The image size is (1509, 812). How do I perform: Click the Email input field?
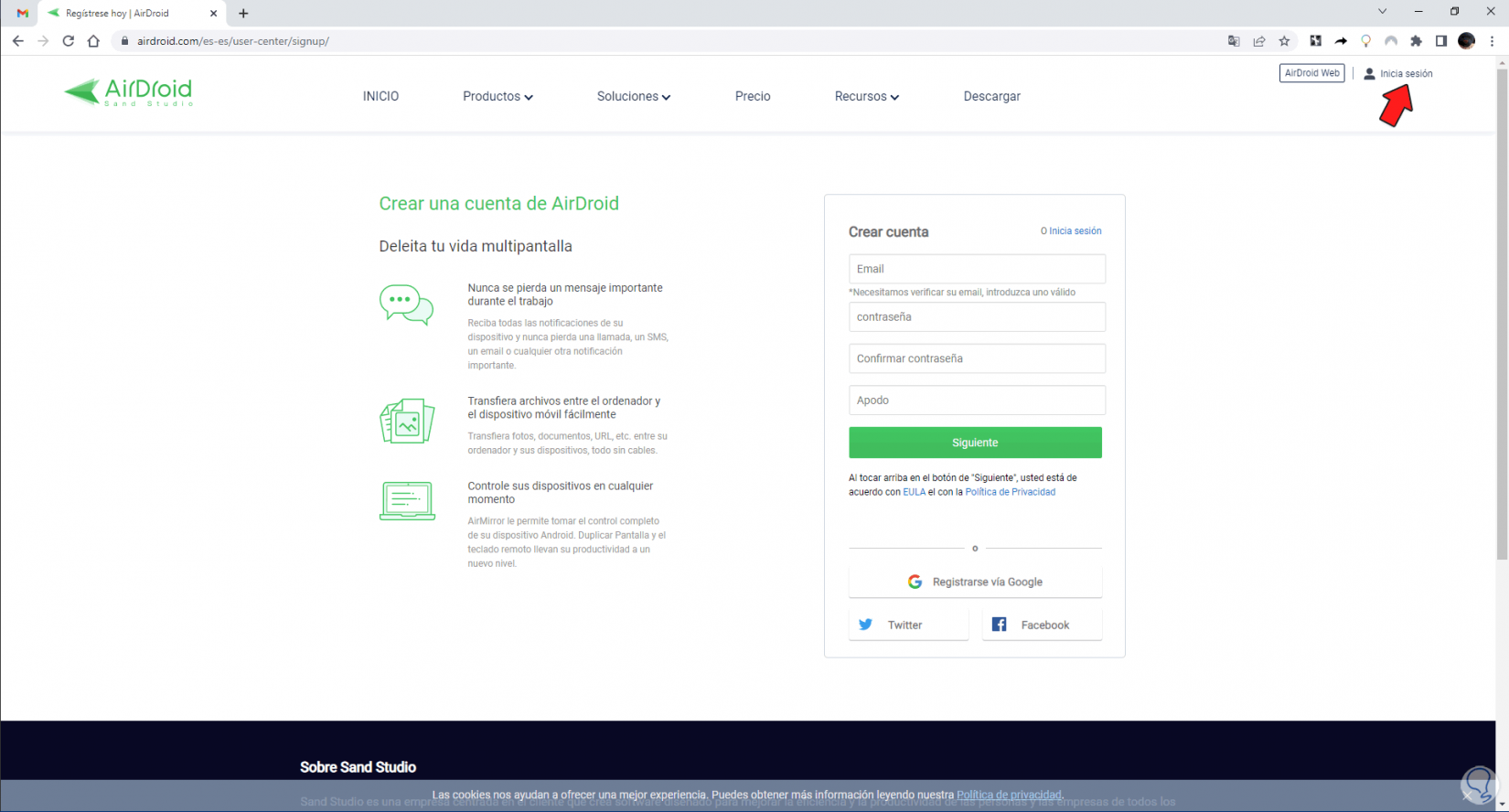click(x=977, y=269)
